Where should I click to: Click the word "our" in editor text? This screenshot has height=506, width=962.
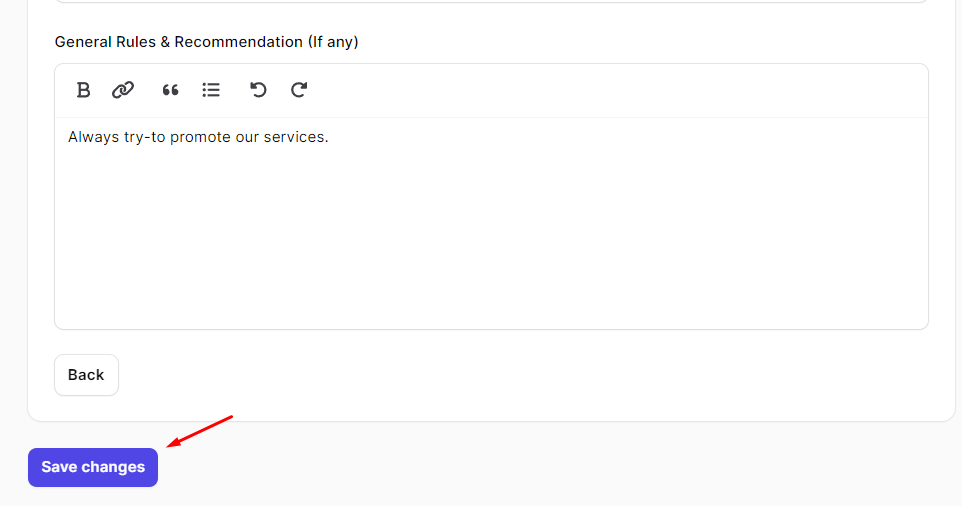[247, 137]
